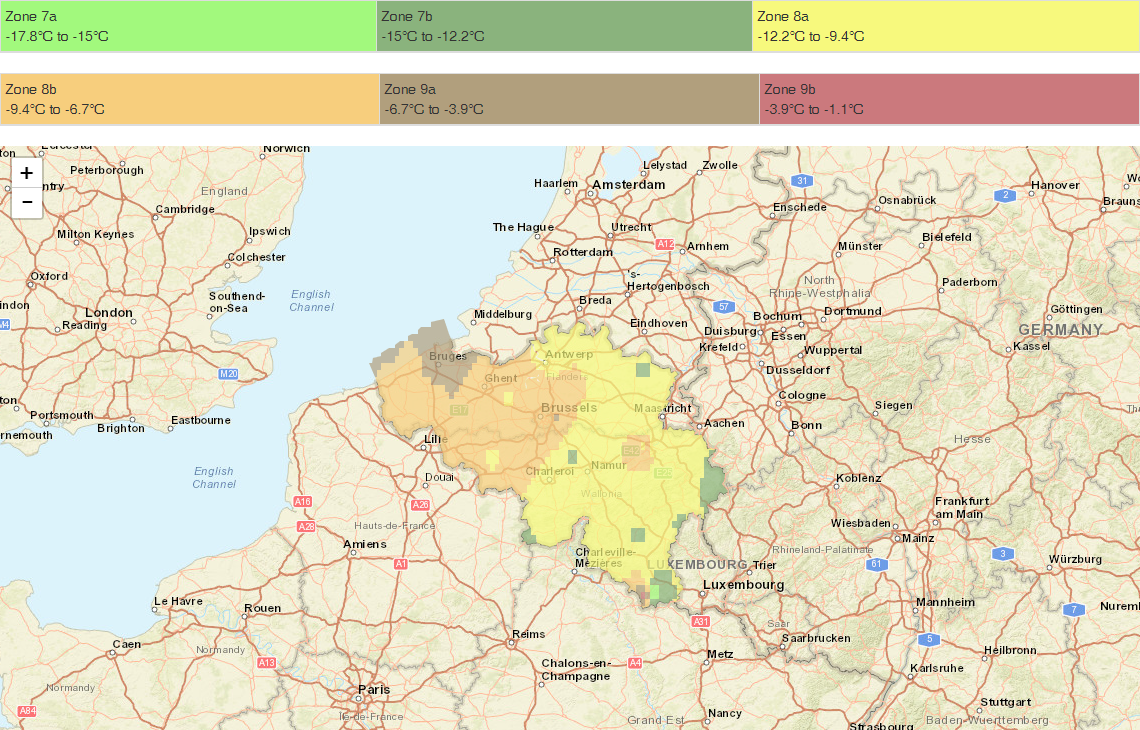Click the 7 autobahn shield near Nuremberg
1140x730 pixels.
(1074, 609)
